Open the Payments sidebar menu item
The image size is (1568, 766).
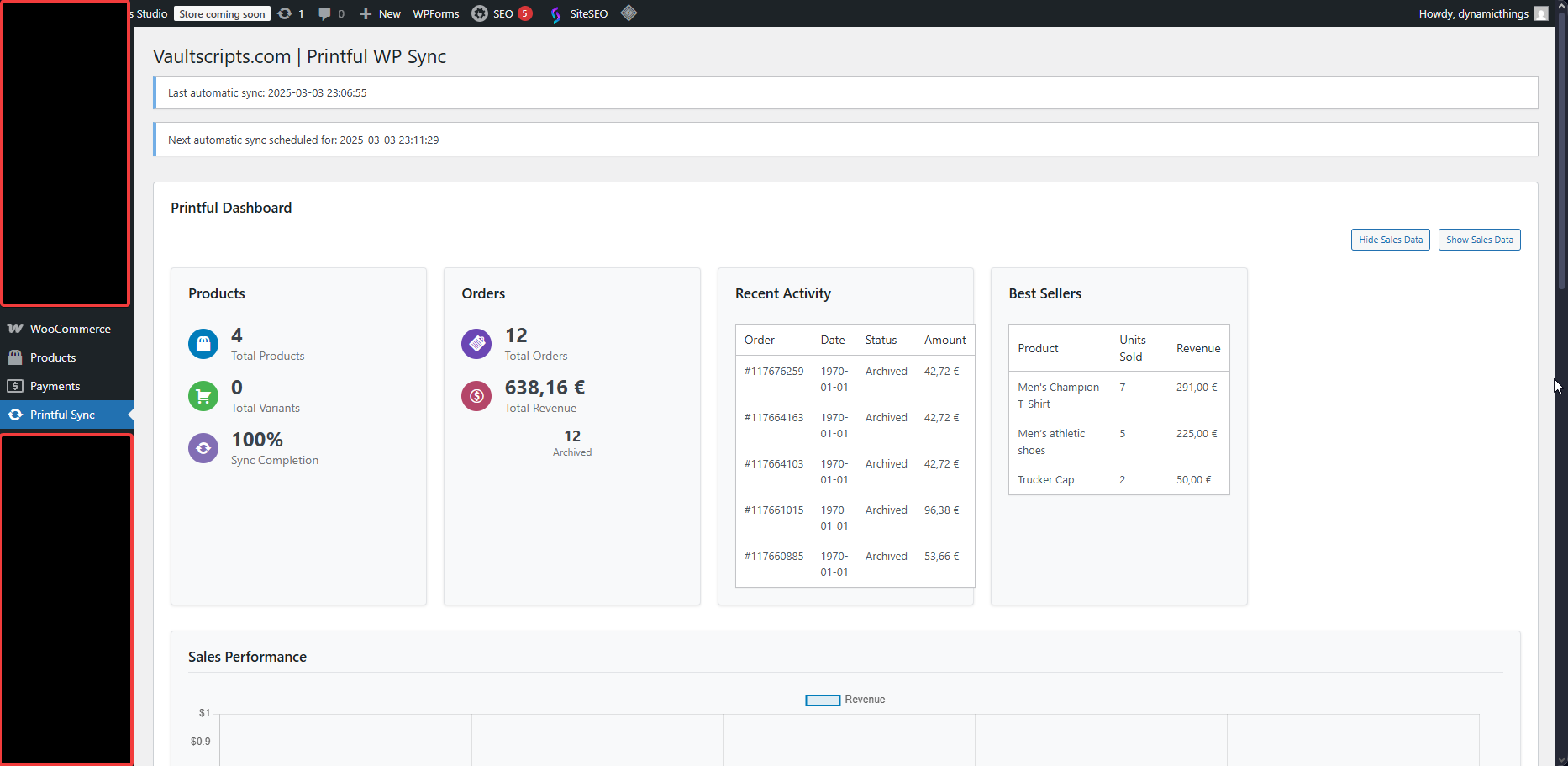[x=55, y=386]
